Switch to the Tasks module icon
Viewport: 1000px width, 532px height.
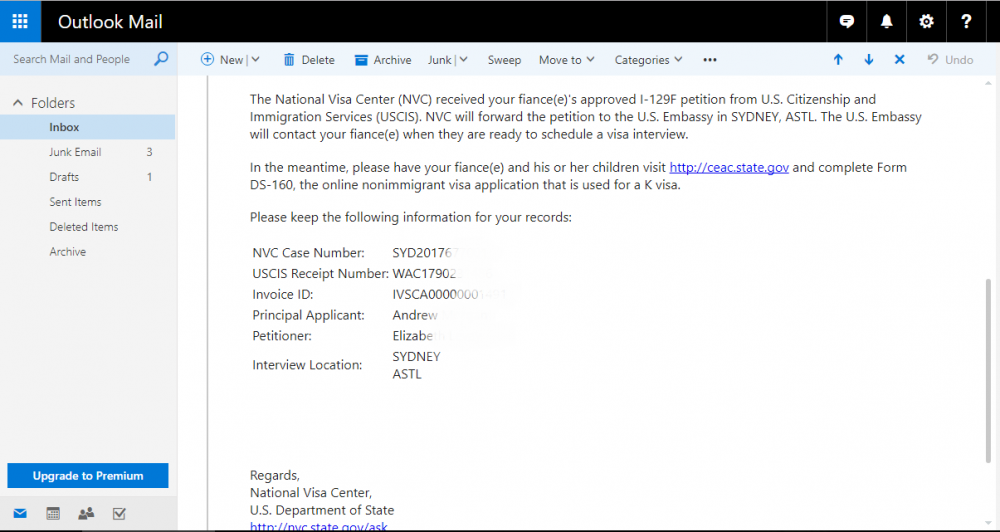(119, 514)
